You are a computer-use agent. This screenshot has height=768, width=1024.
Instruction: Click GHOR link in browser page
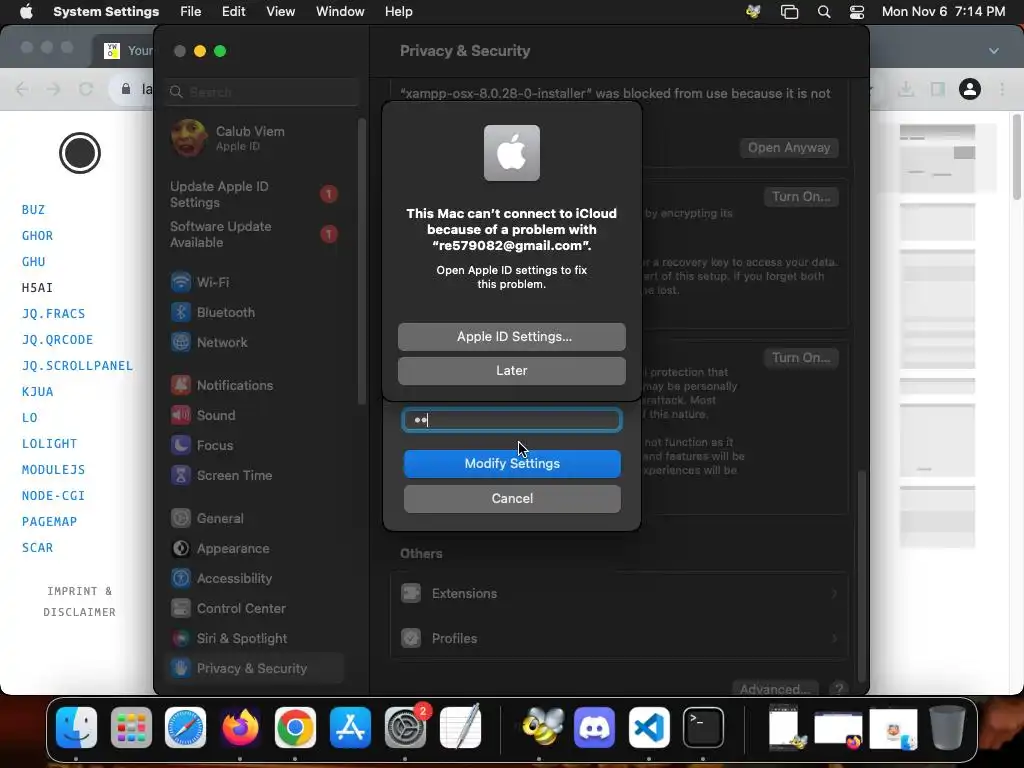[x=37, y=236]
